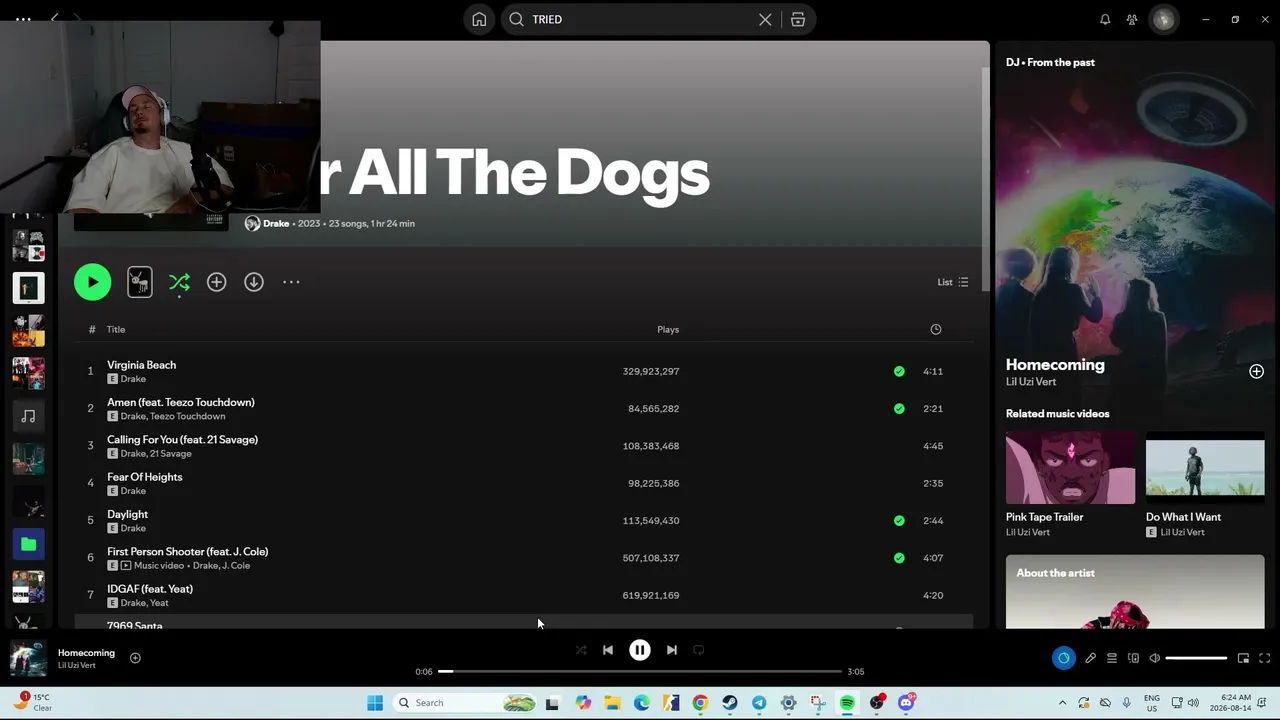
Task: Open the lyrics microphone icon
Action: (x=1090, y=658)
